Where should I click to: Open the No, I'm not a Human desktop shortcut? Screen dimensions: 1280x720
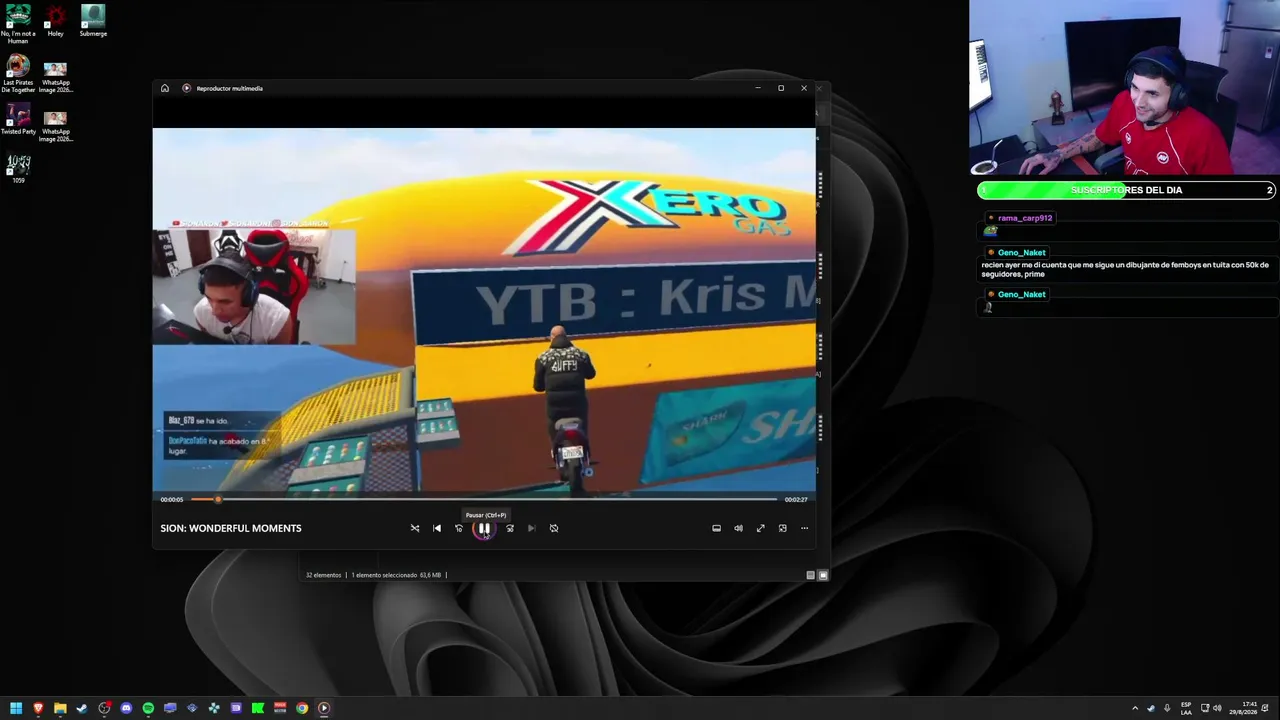coord(18,24)
